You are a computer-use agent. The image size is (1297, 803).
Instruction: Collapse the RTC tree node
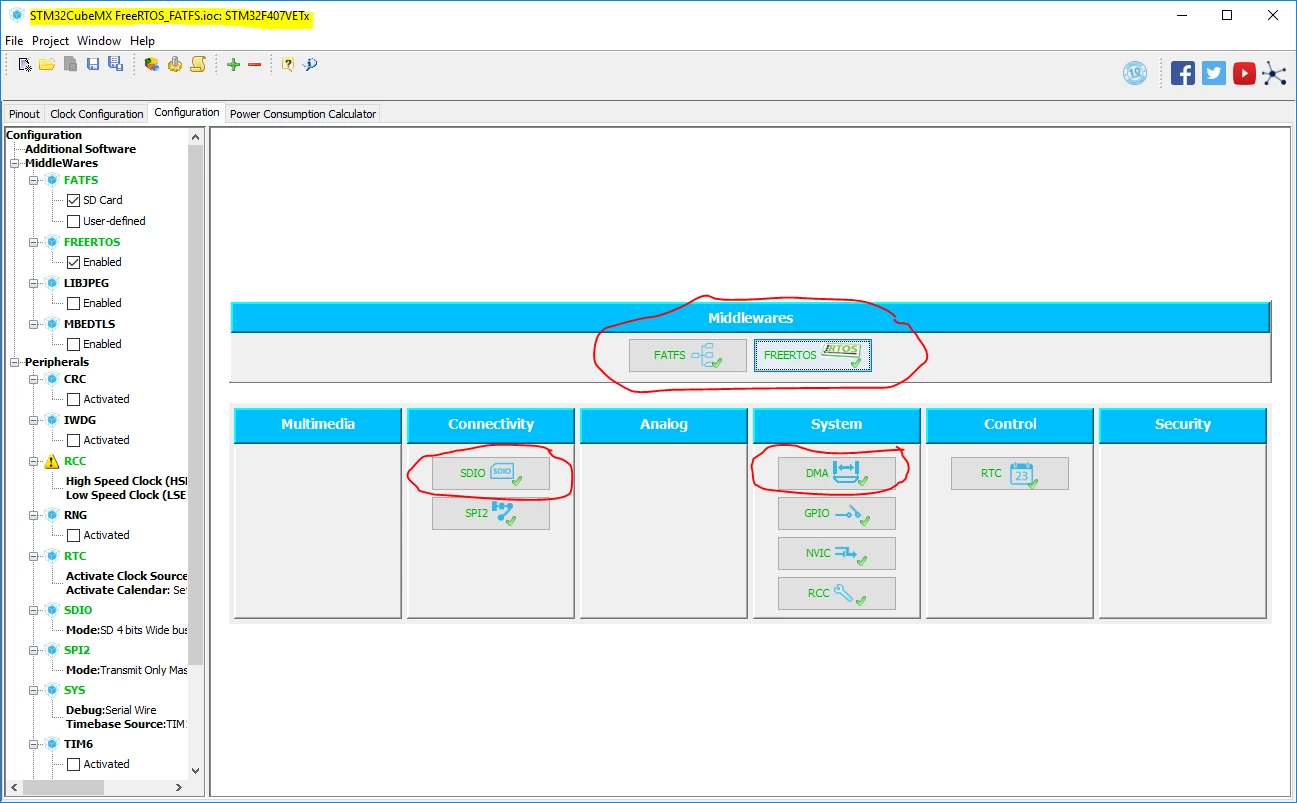coord(33,556)
